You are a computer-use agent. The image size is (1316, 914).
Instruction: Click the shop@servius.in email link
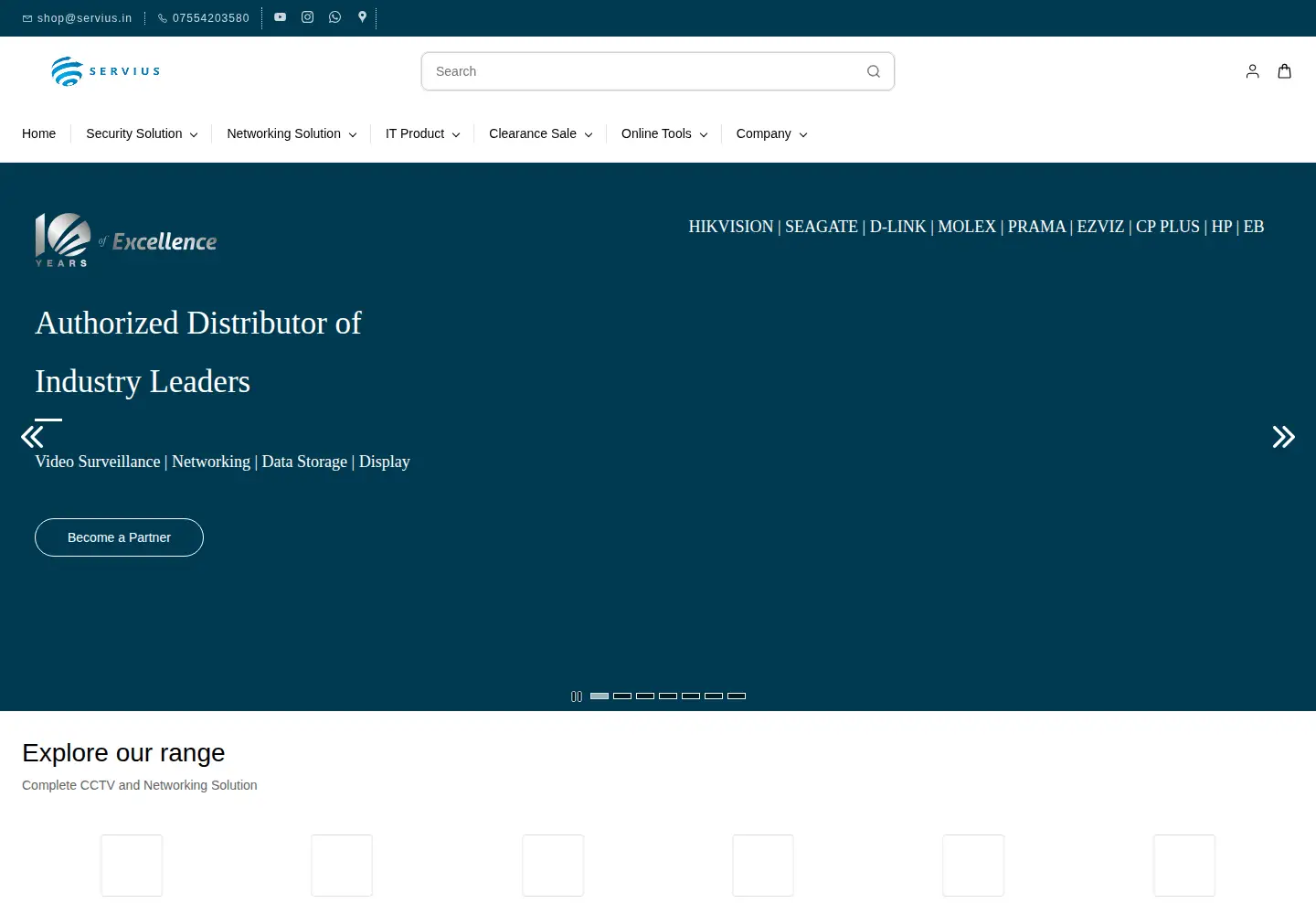coord(78,18)
